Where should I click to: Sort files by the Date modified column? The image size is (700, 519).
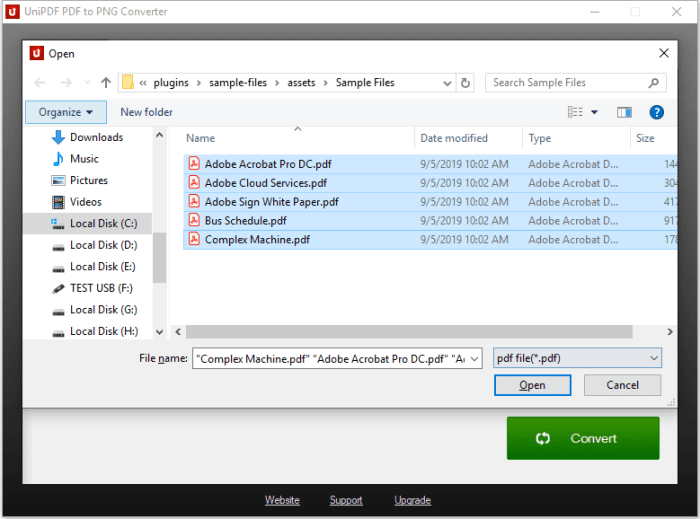point(454,139)
